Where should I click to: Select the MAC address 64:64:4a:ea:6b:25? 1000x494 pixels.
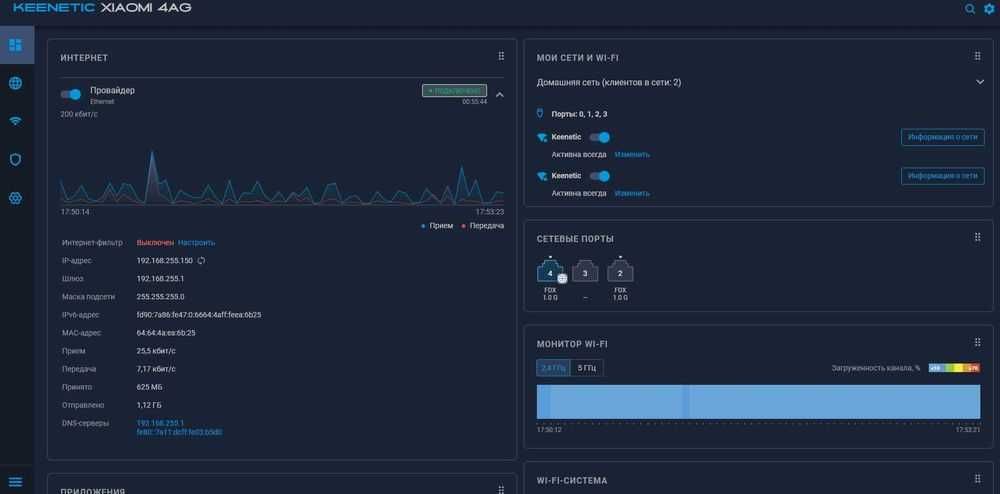(x=166, y=333)
